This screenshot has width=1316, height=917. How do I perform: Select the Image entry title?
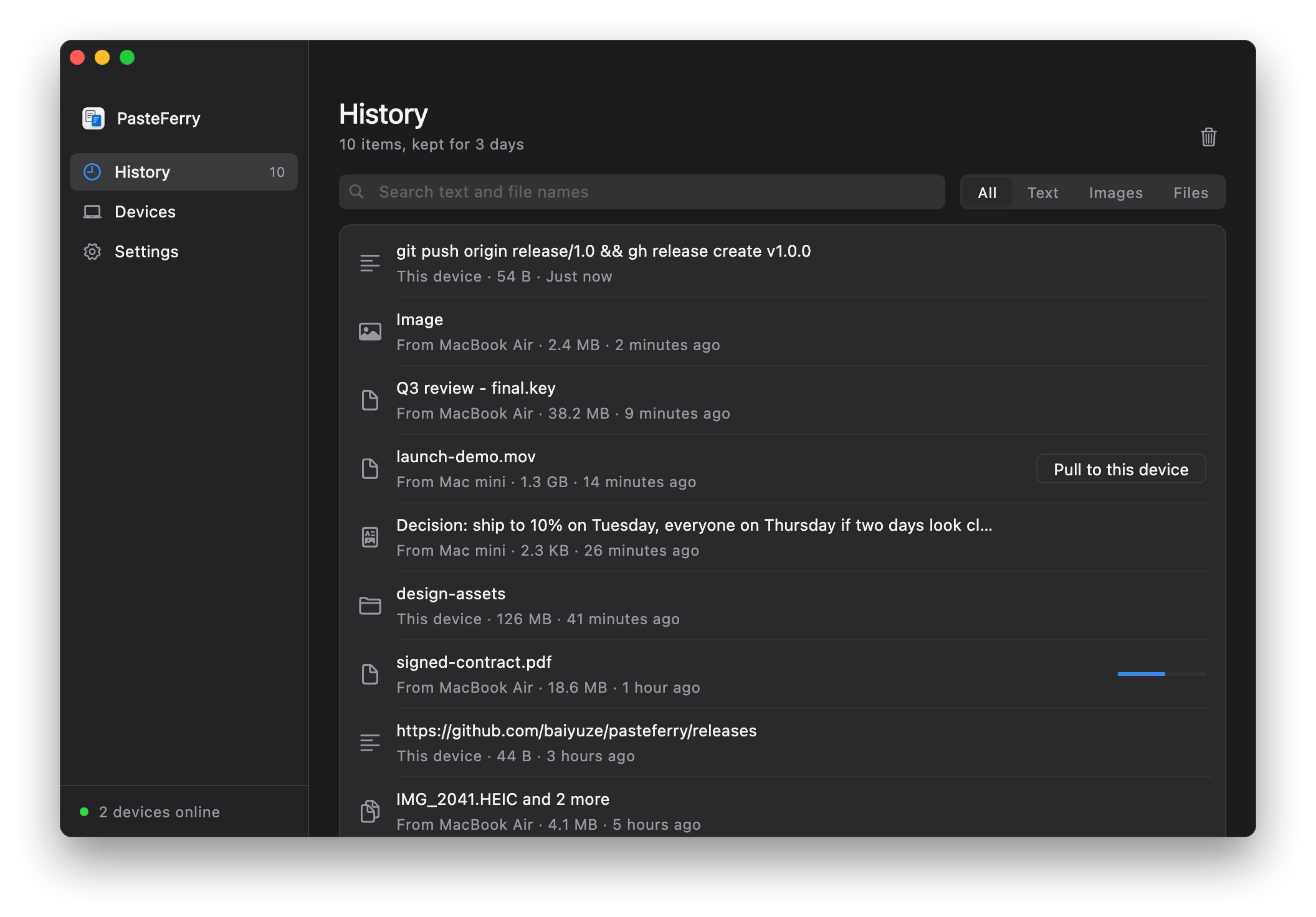point(419,320)
